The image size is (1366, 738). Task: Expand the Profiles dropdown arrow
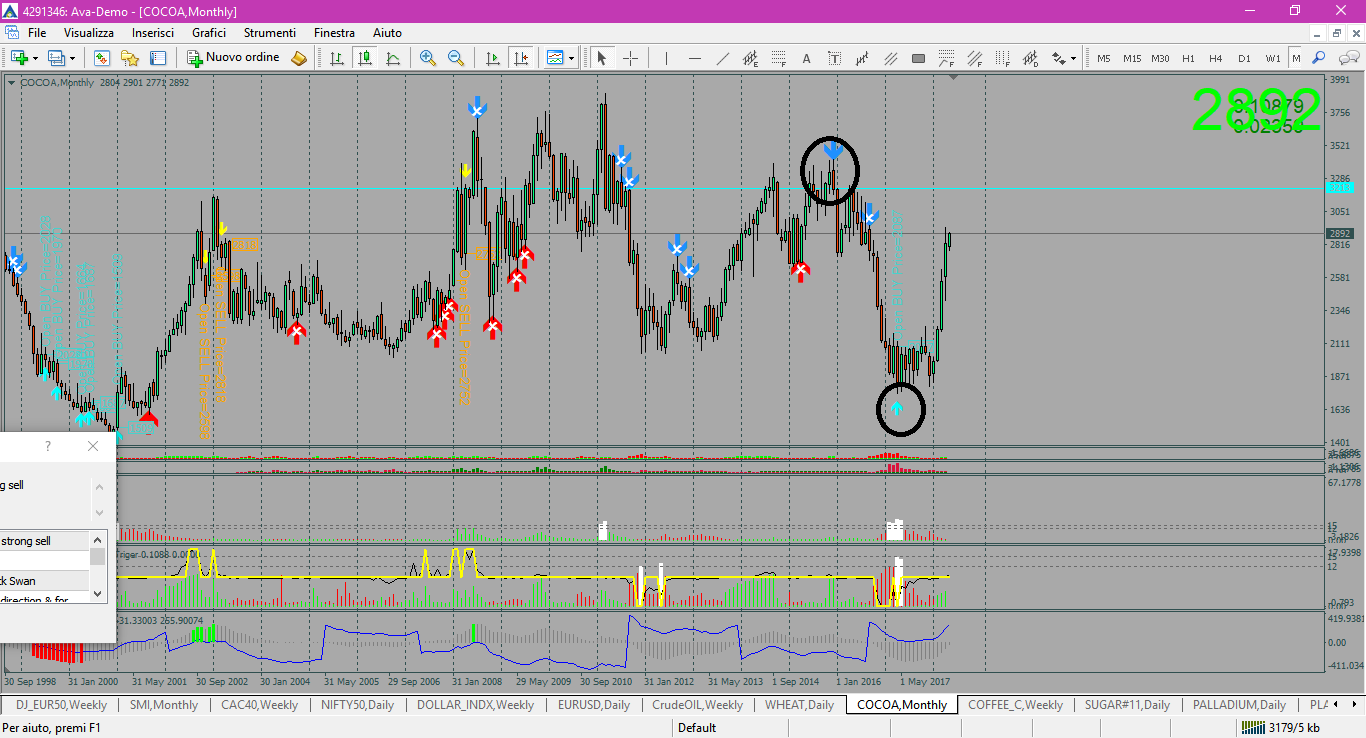(x=72, y=58)
